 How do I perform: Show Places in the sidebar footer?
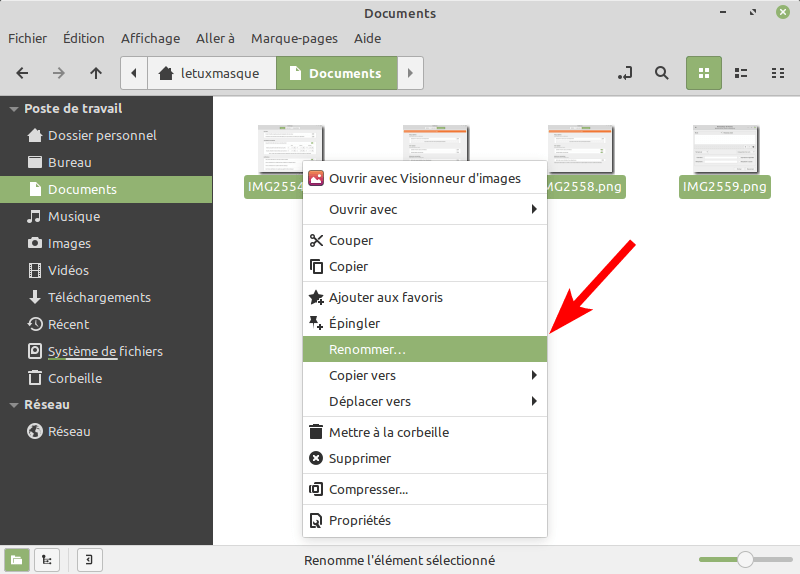[17, 560]
